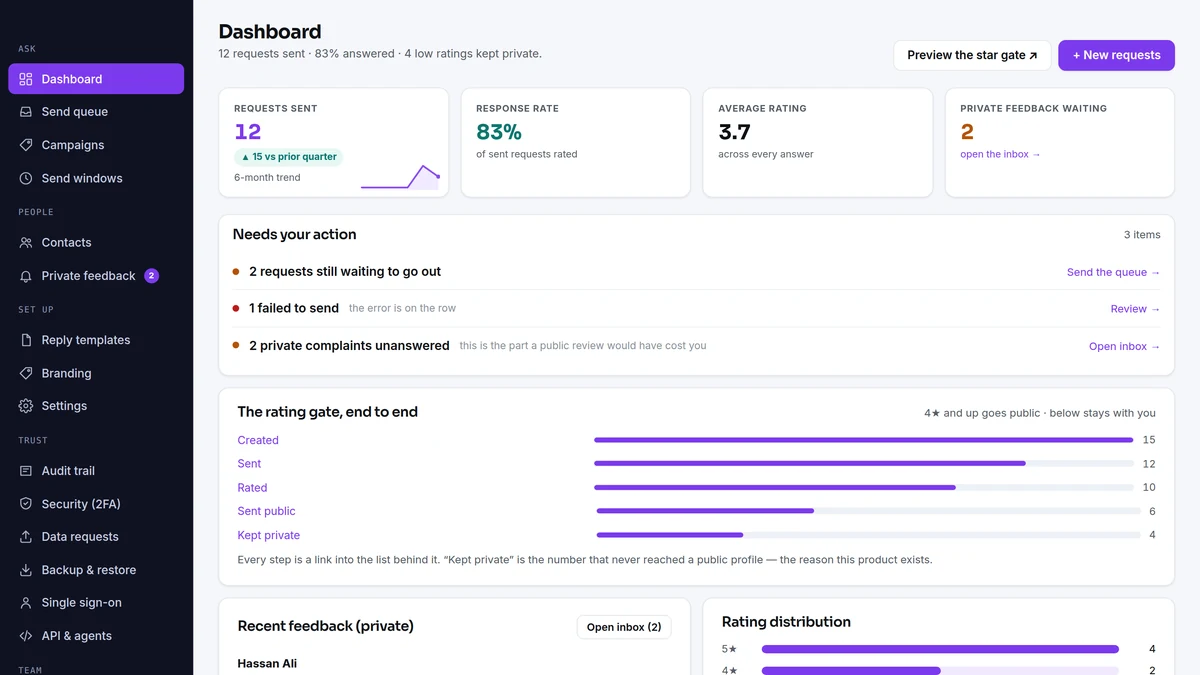Screen dimensions: 1200x675
Task: Click the Average Rating 3.7 card
Action: pos(817,142)
